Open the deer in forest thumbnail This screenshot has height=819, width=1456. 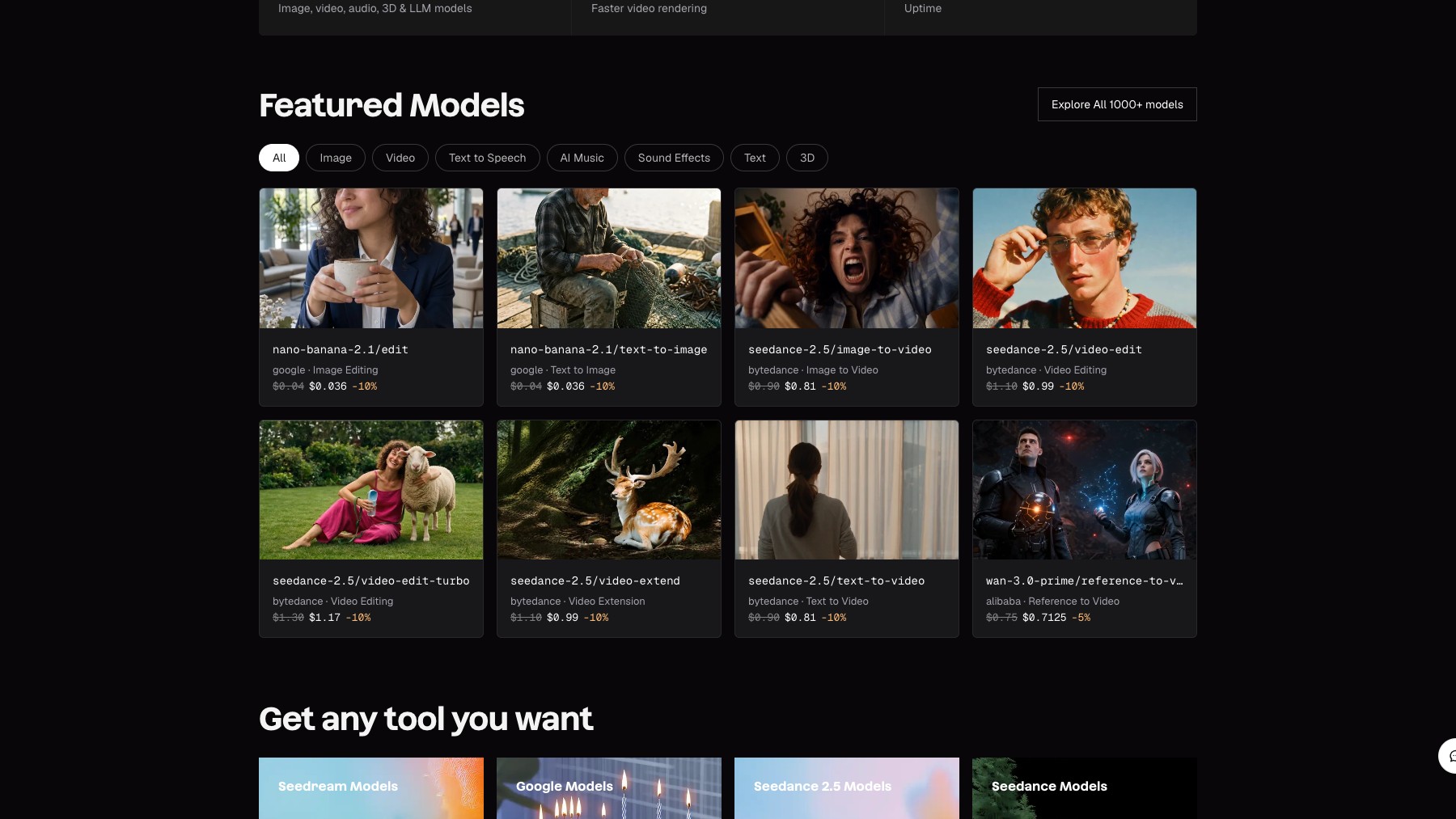(609, 489)
